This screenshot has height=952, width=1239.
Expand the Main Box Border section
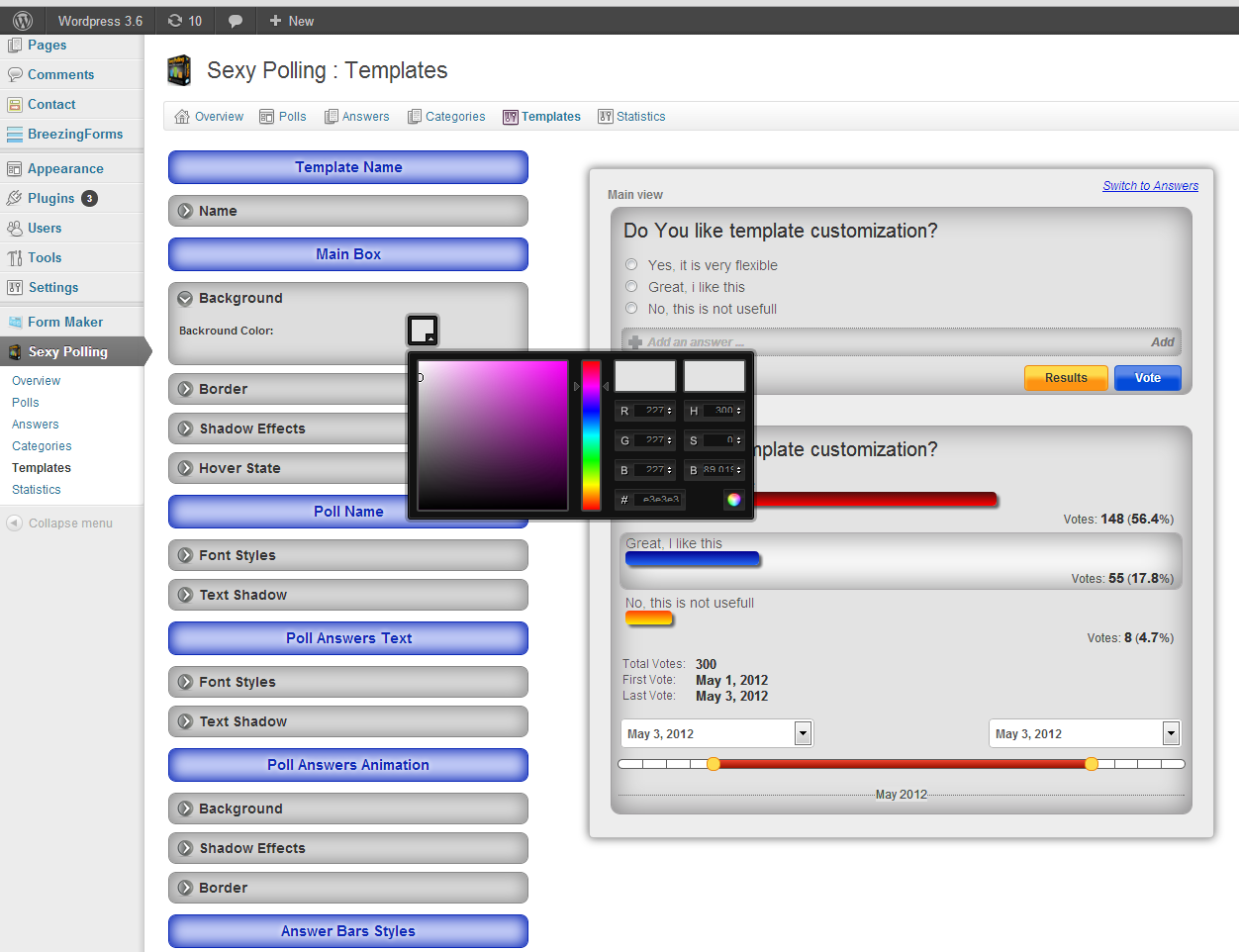click(x=288, y=389)
